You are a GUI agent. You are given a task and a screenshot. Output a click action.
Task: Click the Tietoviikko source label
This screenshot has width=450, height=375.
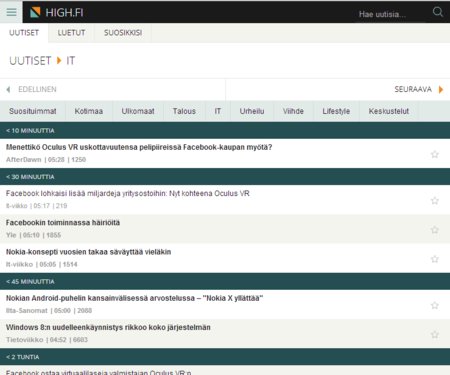click(25, 340)
